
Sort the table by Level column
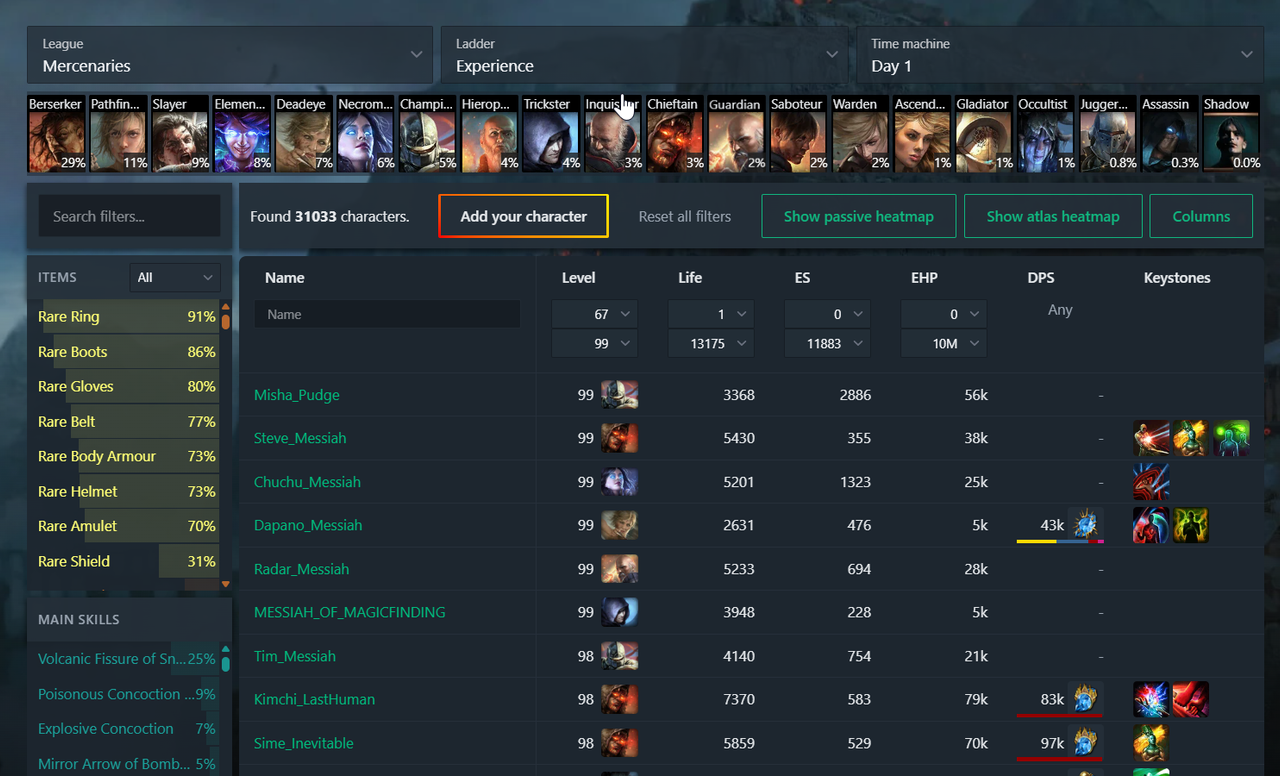578,278
